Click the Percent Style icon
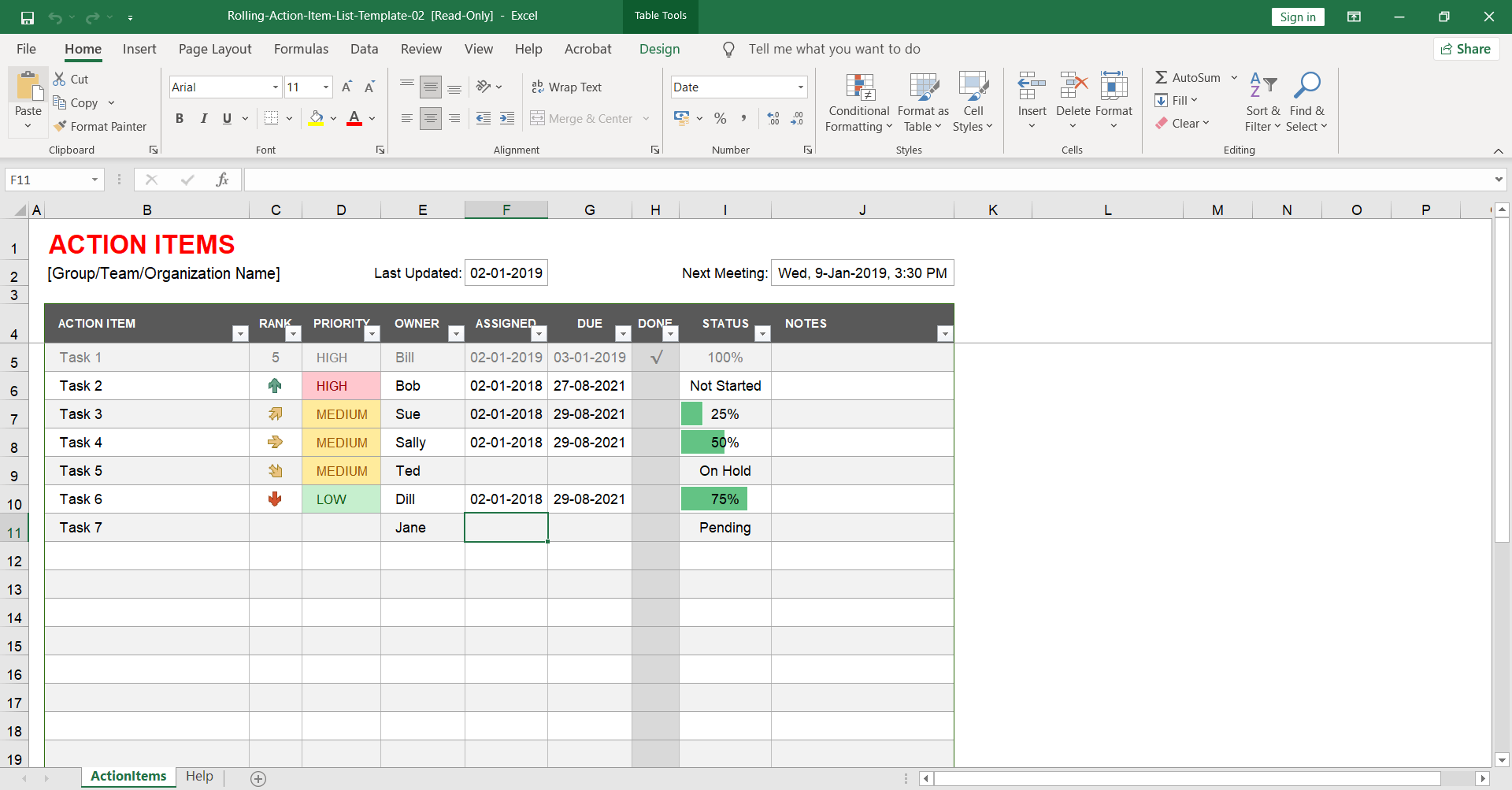Screen dimensions: 1512x790 coord(720,118)
